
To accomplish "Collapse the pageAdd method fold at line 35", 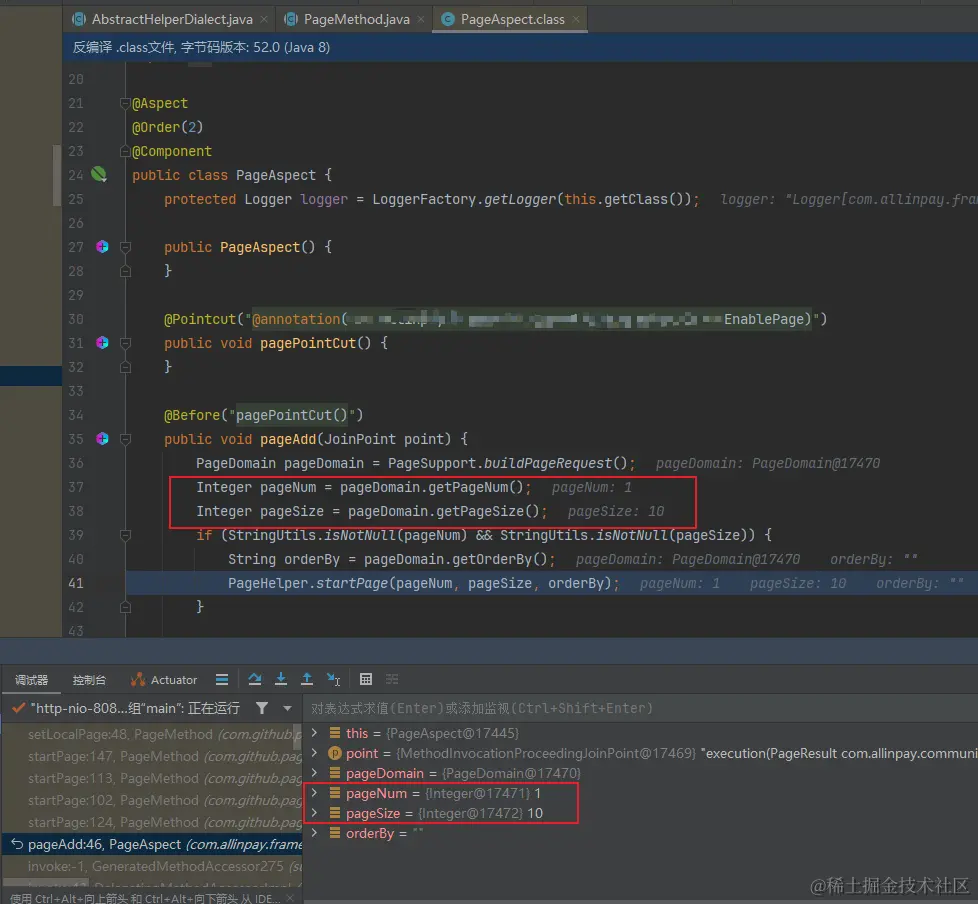I will tap(125, 439).
